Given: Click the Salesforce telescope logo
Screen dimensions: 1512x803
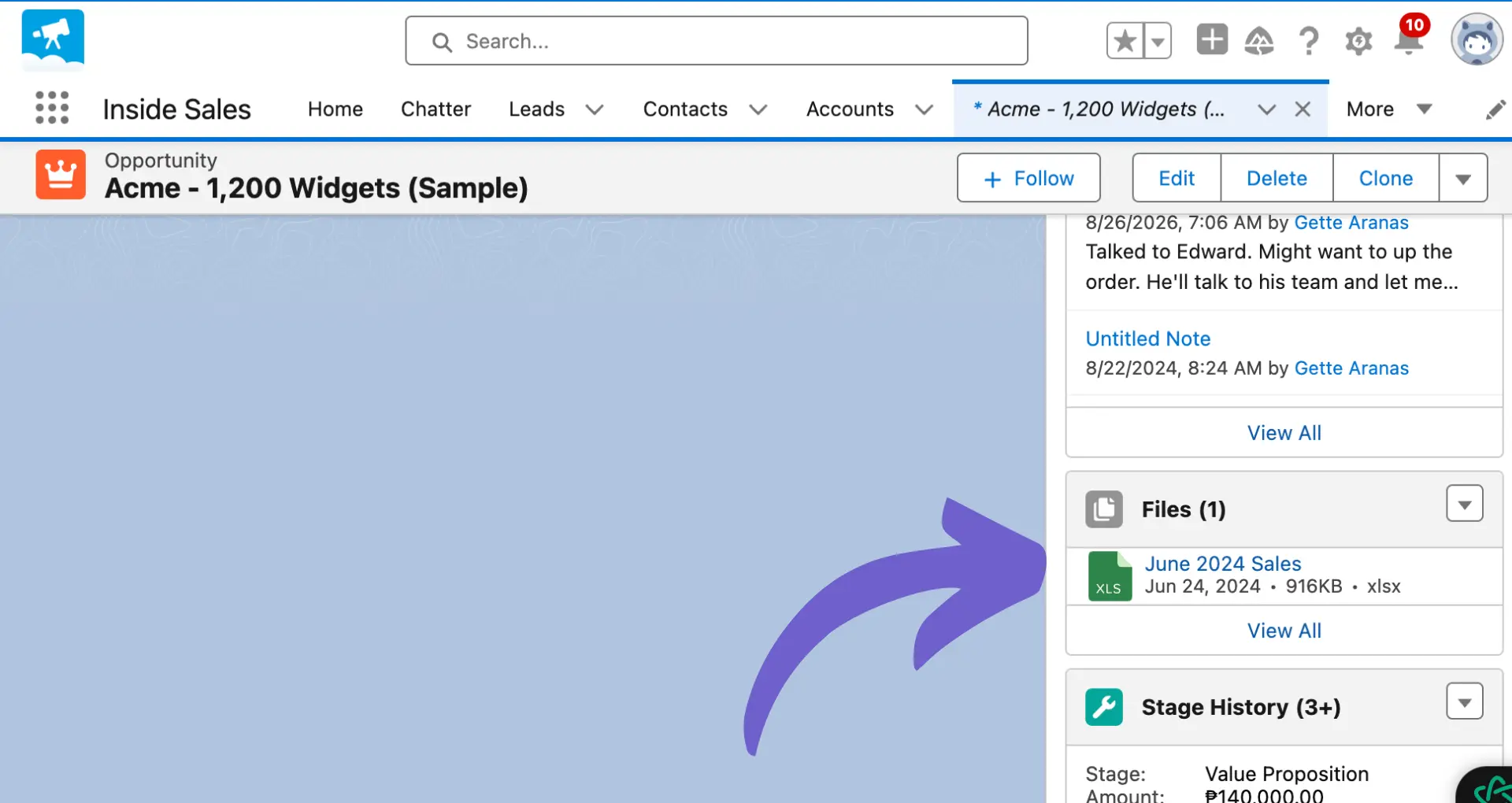Looking at the screenshot, I should click(53, 39).
